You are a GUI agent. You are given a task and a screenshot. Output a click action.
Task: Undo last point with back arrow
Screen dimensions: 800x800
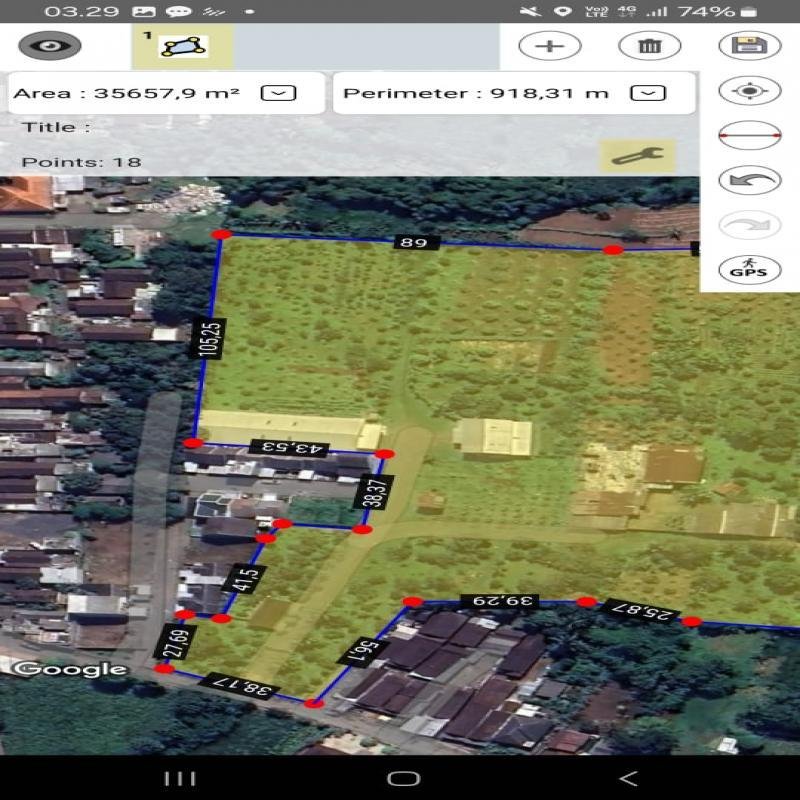[749, 180]
